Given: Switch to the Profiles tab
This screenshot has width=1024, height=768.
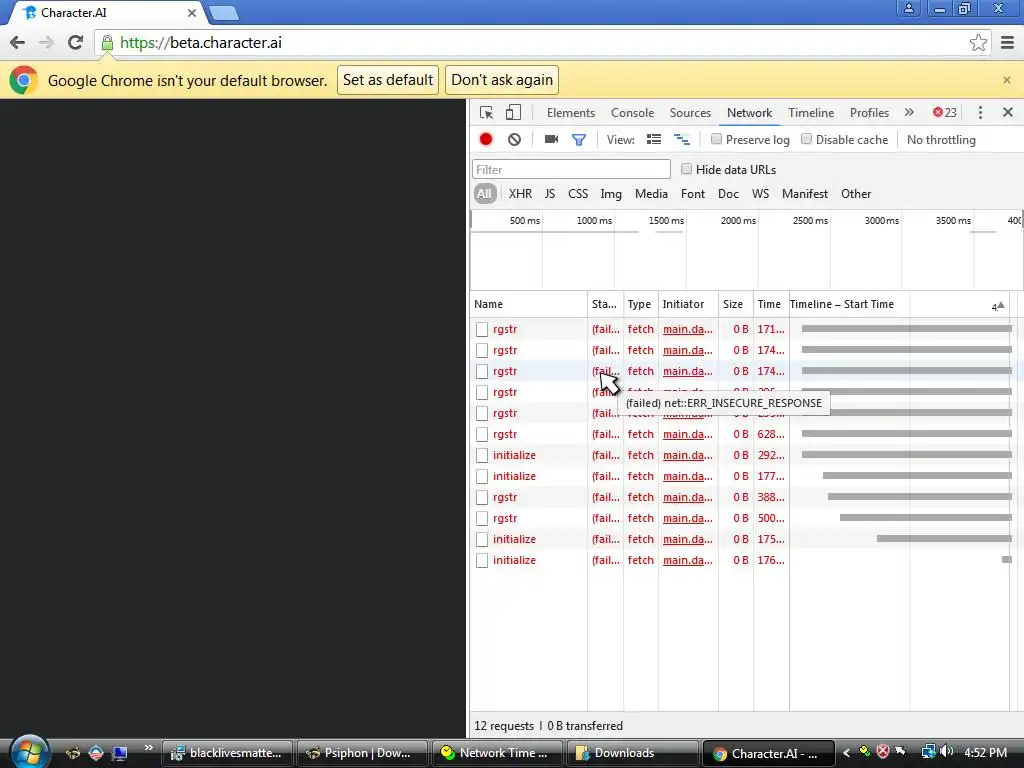Looking at the screenshot, I should (869, 113).
